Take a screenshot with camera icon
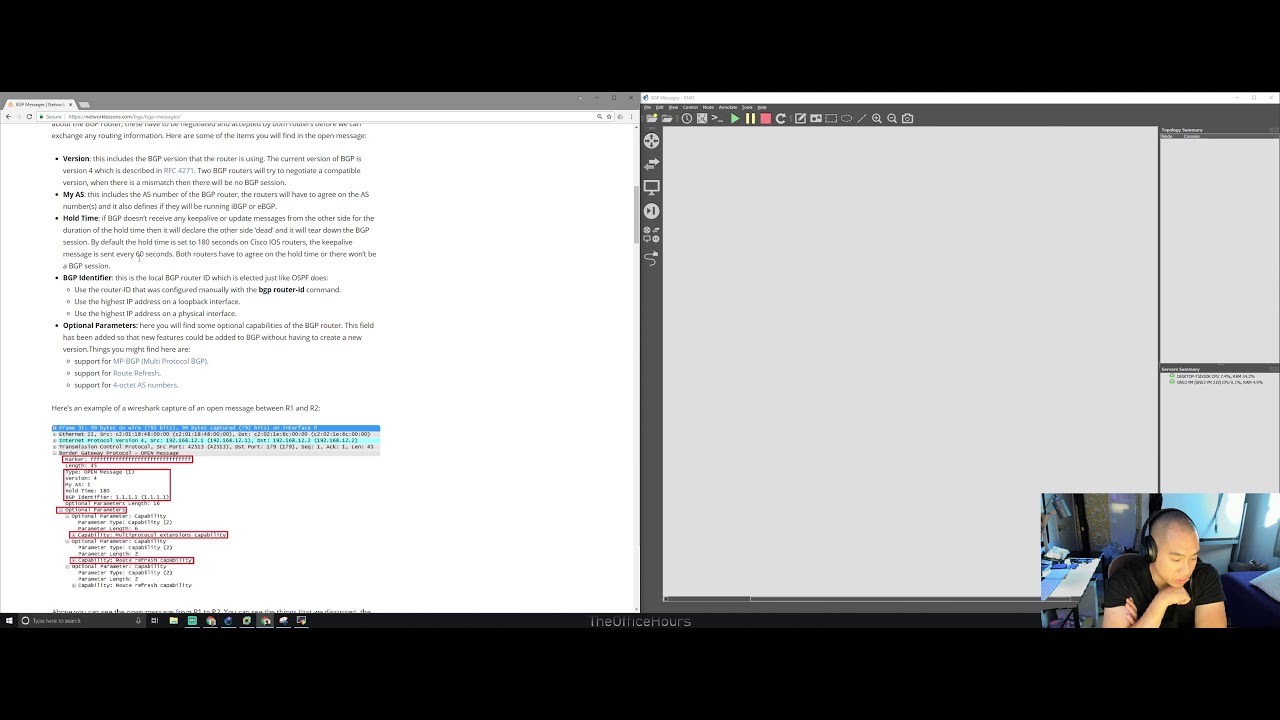The image size is (1280, 720). tap(908, 118)
